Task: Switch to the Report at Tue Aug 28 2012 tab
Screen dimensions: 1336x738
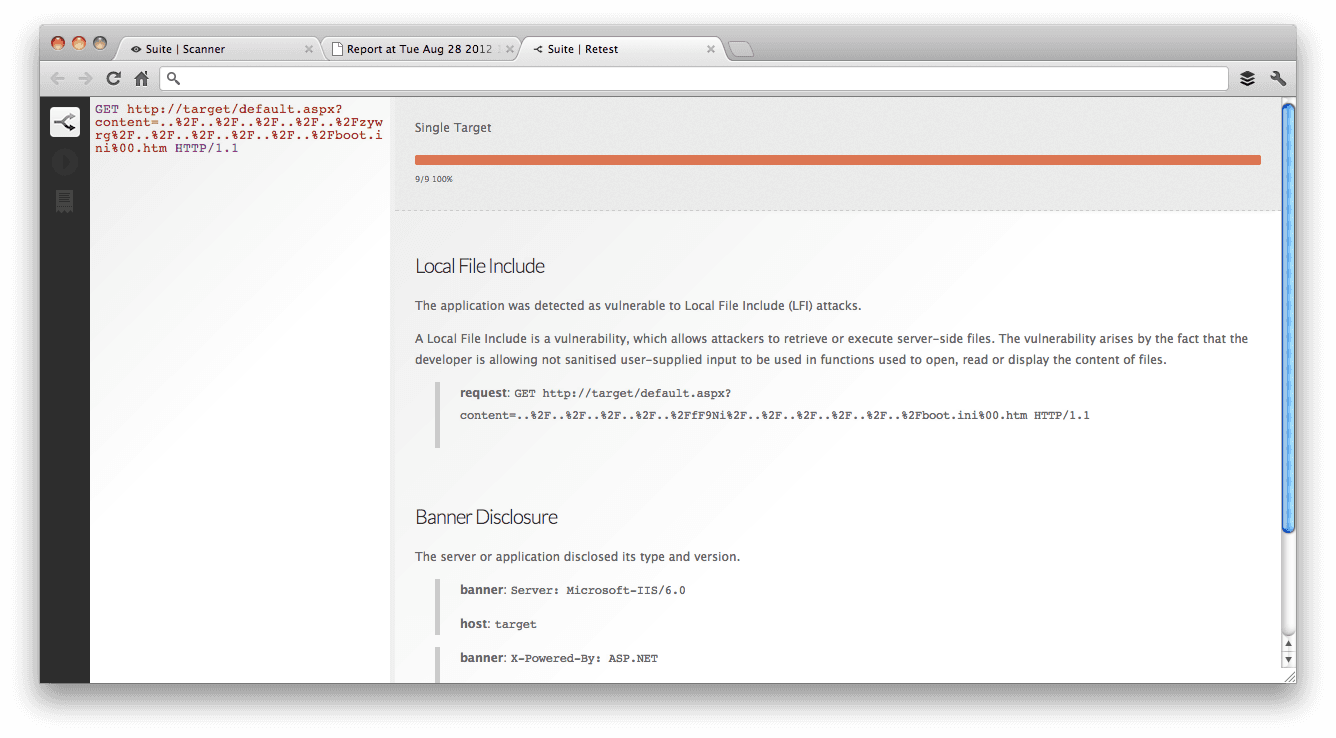Action: pos(420,49)
